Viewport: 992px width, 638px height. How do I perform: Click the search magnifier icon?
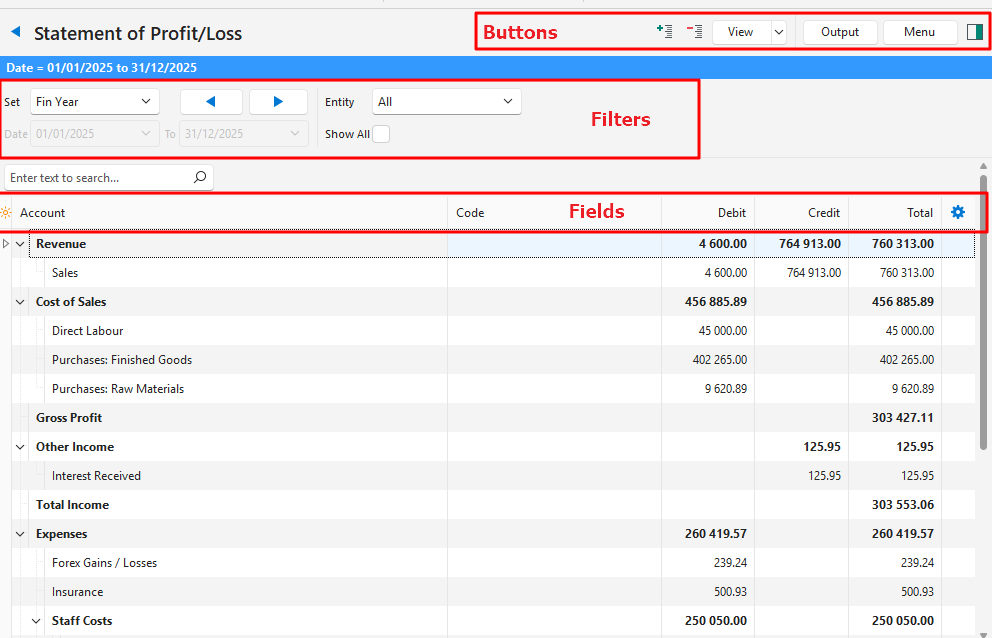[200, 178]
